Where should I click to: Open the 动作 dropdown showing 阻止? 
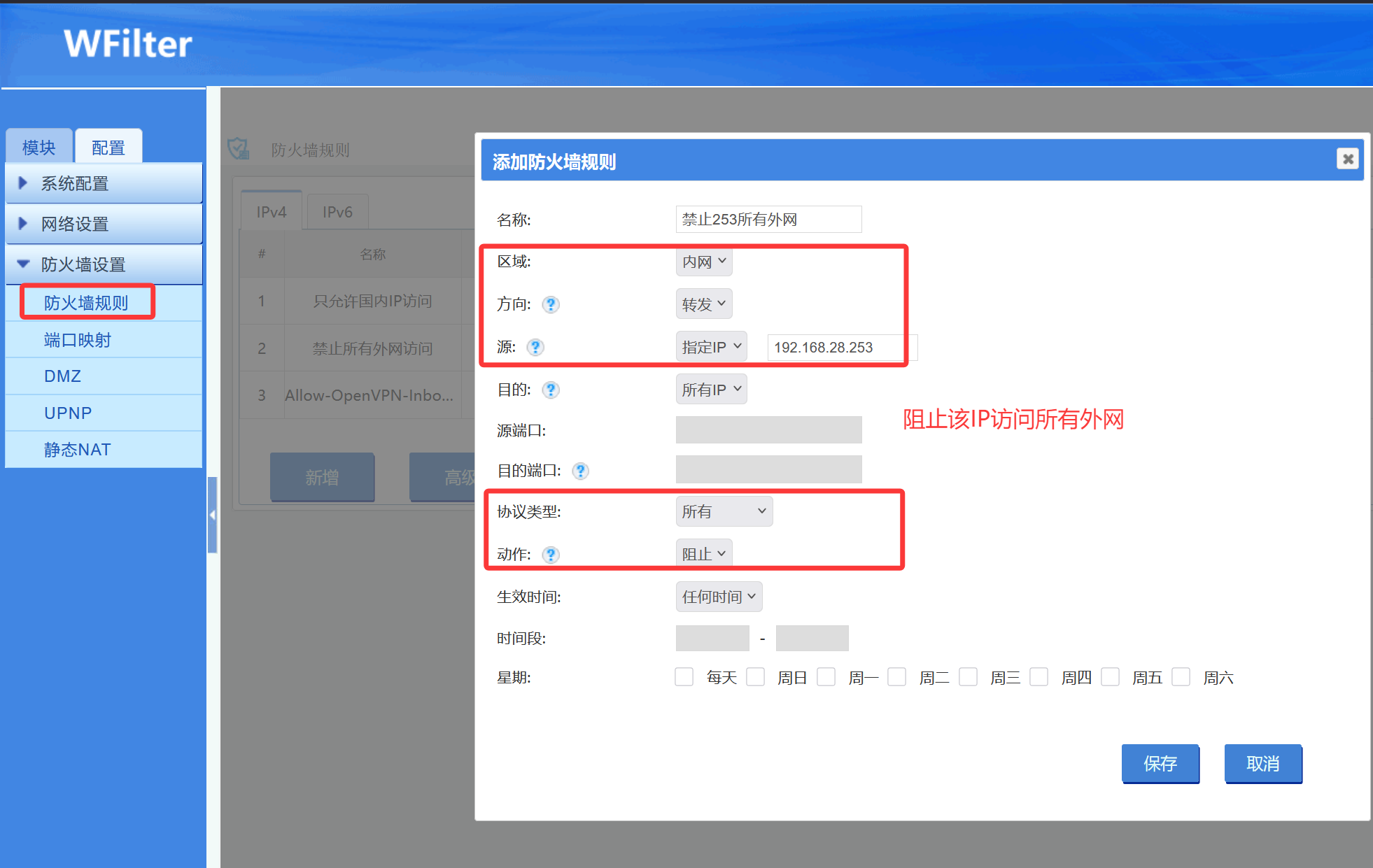tap(704, 555)
